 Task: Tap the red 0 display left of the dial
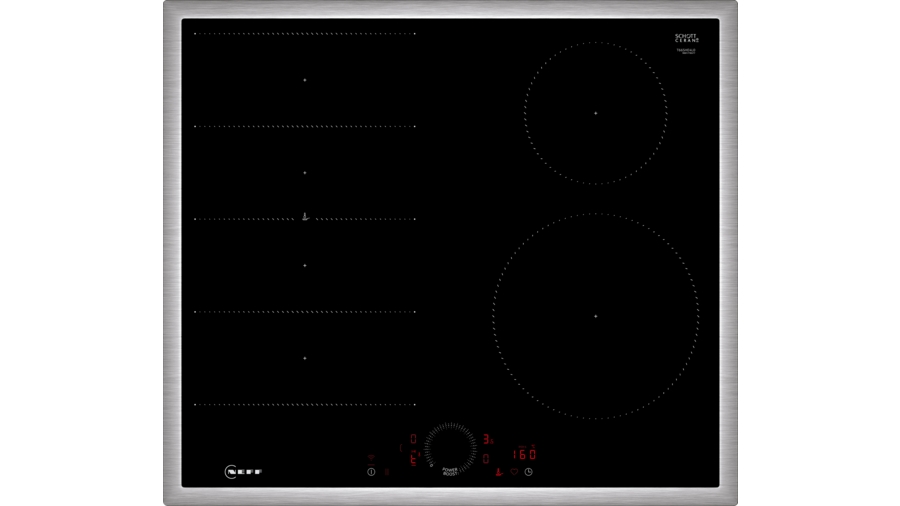pyautogui.click(x=414, y=439)
